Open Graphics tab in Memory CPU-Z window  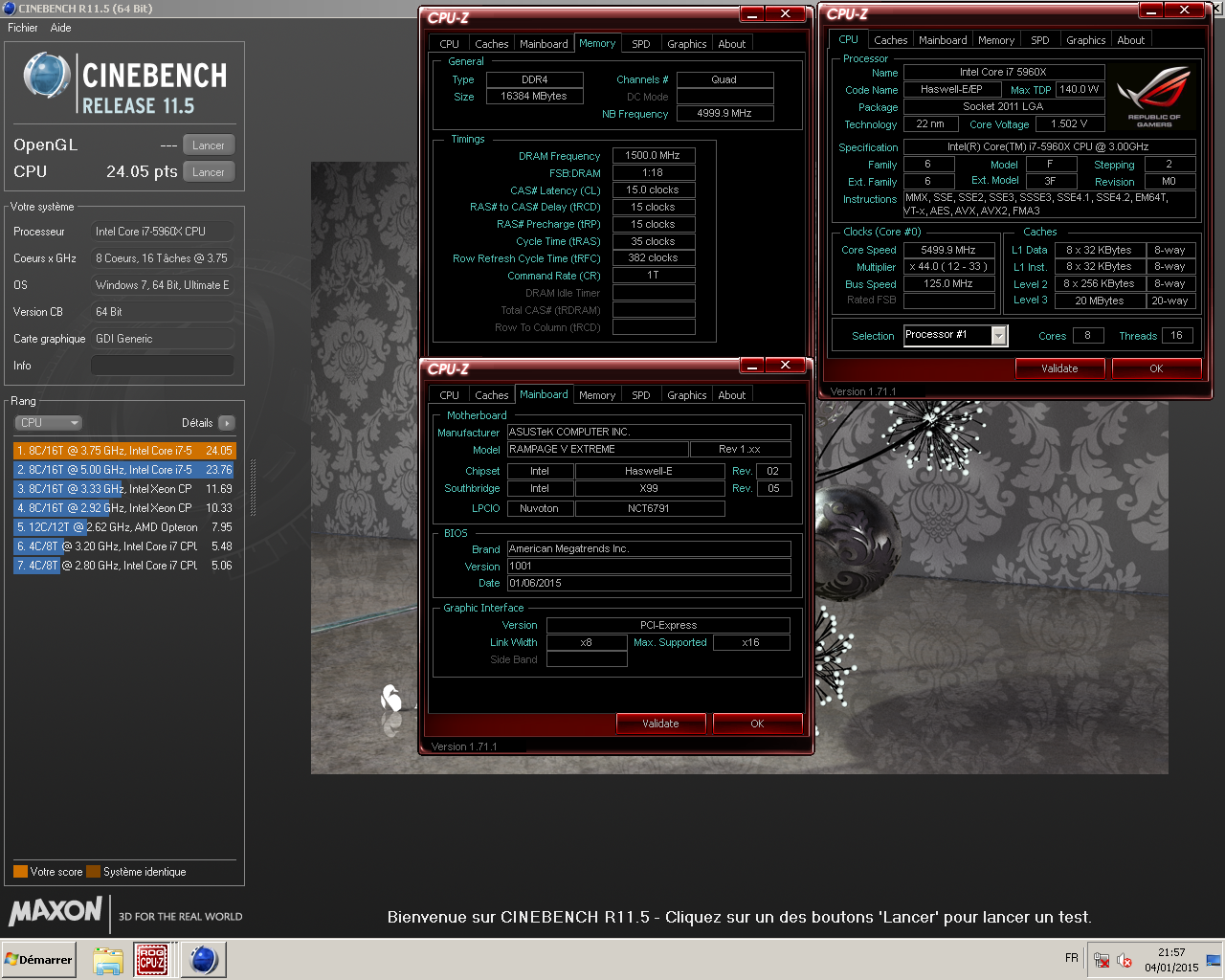[687, 44]
